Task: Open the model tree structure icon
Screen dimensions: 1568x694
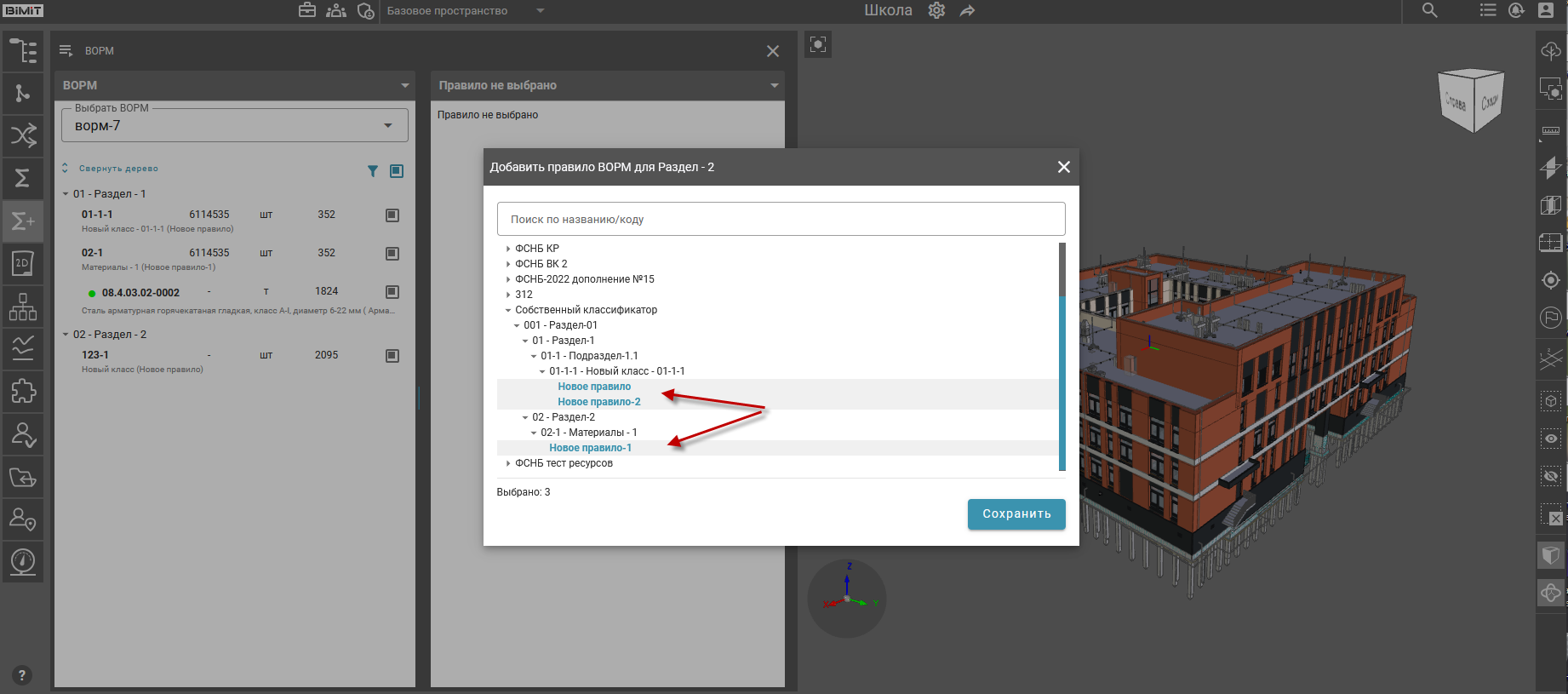Action: pos(23,51)
